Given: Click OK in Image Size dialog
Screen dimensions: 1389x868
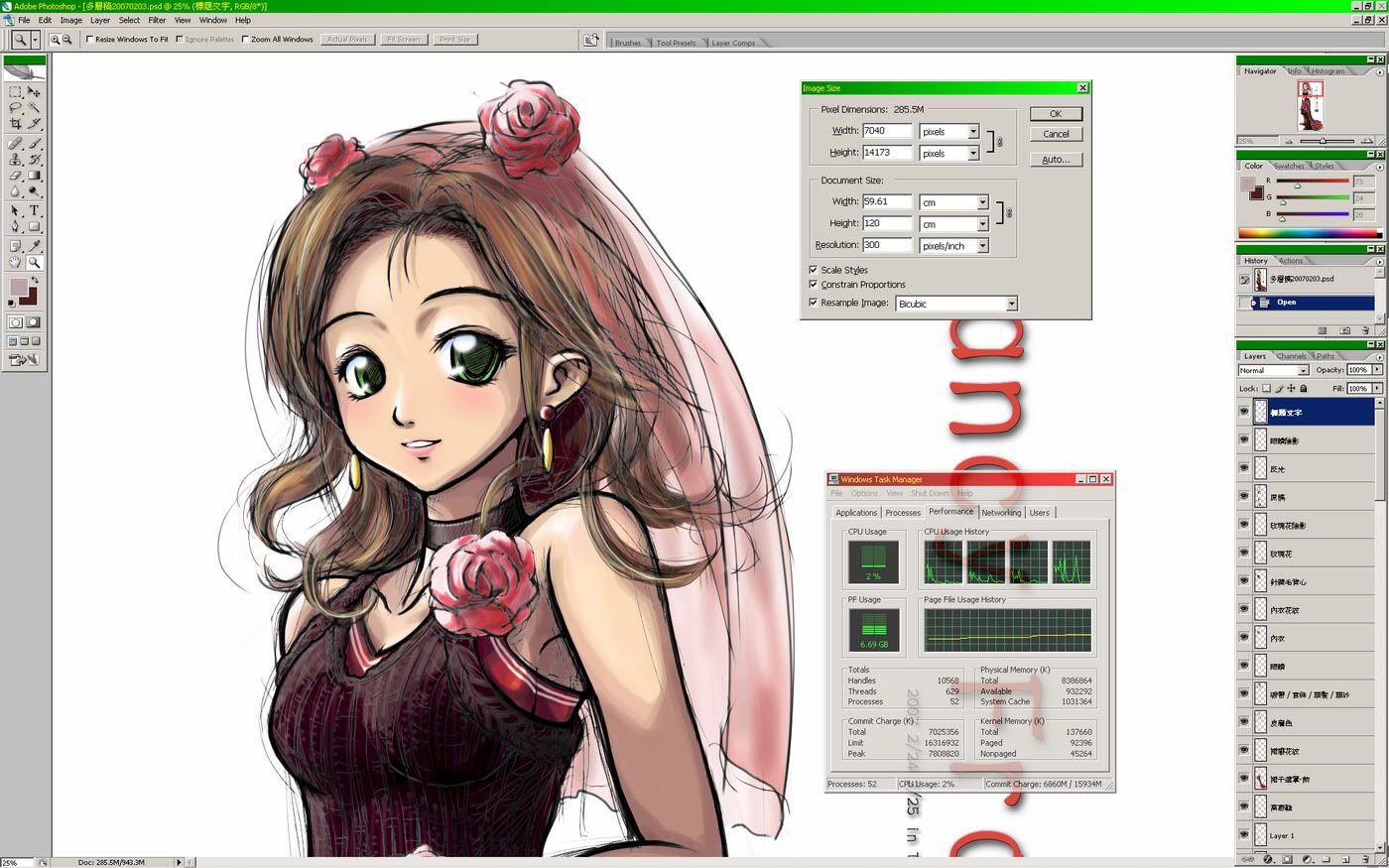Looking at the screenshot, I should (x=1056, y=114).
